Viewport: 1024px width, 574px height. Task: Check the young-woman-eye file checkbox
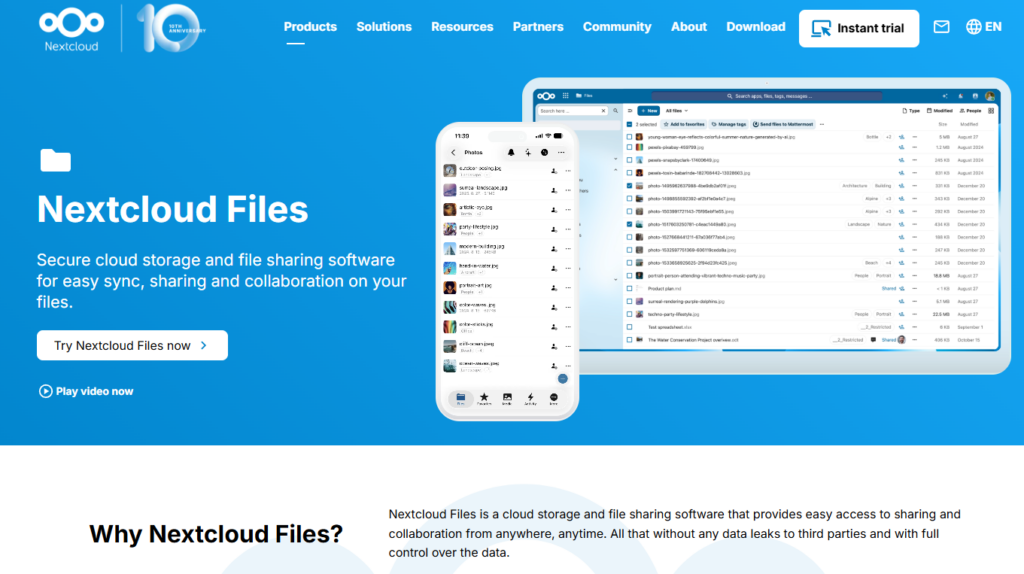point(630,137)
